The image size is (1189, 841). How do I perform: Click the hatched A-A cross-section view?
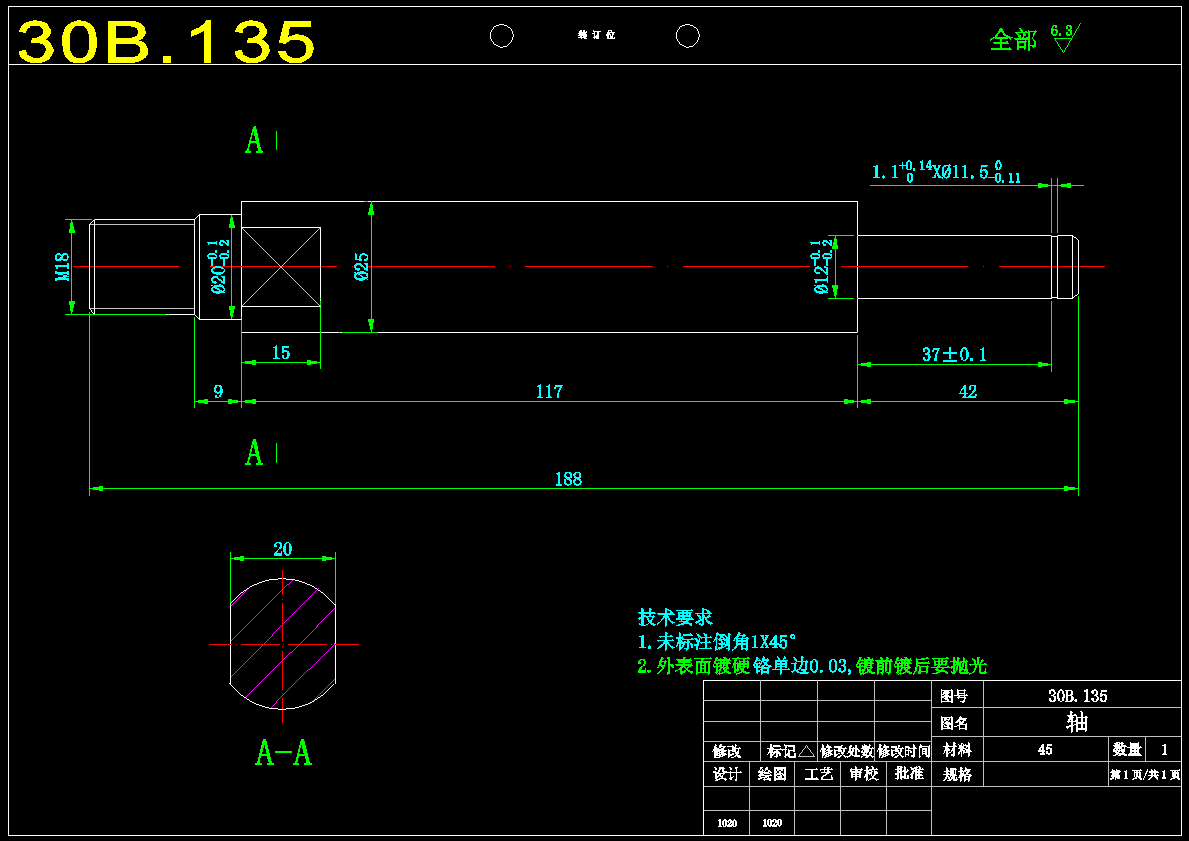[x=283, y=644]
